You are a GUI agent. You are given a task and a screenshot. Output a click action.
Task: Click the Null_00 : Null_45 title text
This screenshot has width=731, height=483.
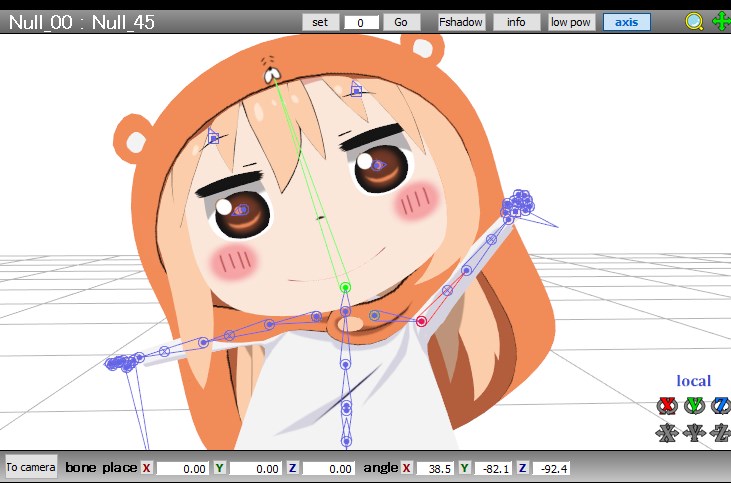point(82,22)
